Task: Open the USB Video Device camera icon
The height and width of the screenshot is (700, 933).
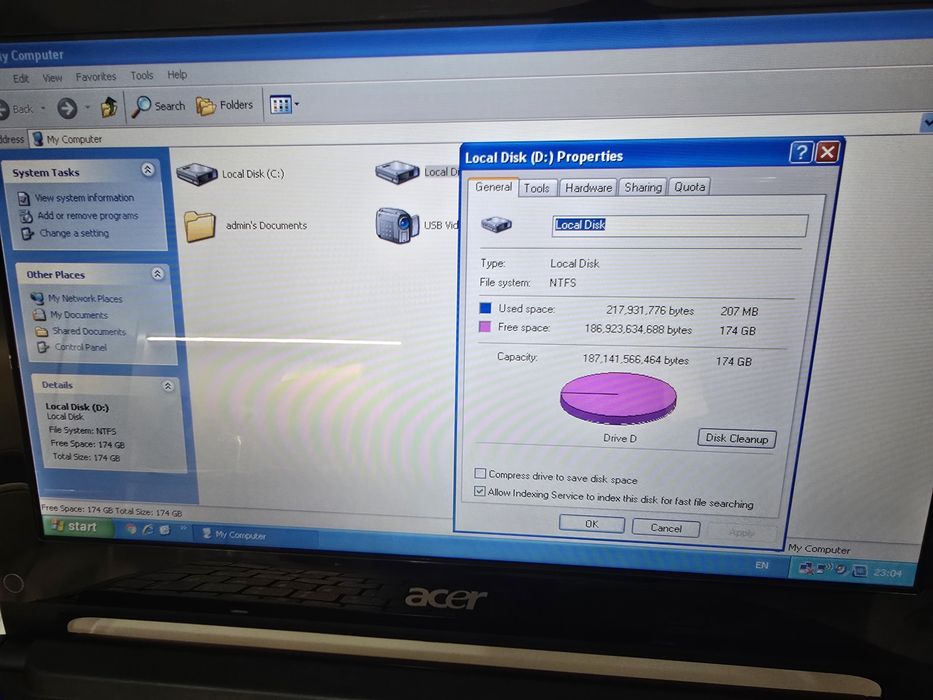Action: click(x=396, y=225)
